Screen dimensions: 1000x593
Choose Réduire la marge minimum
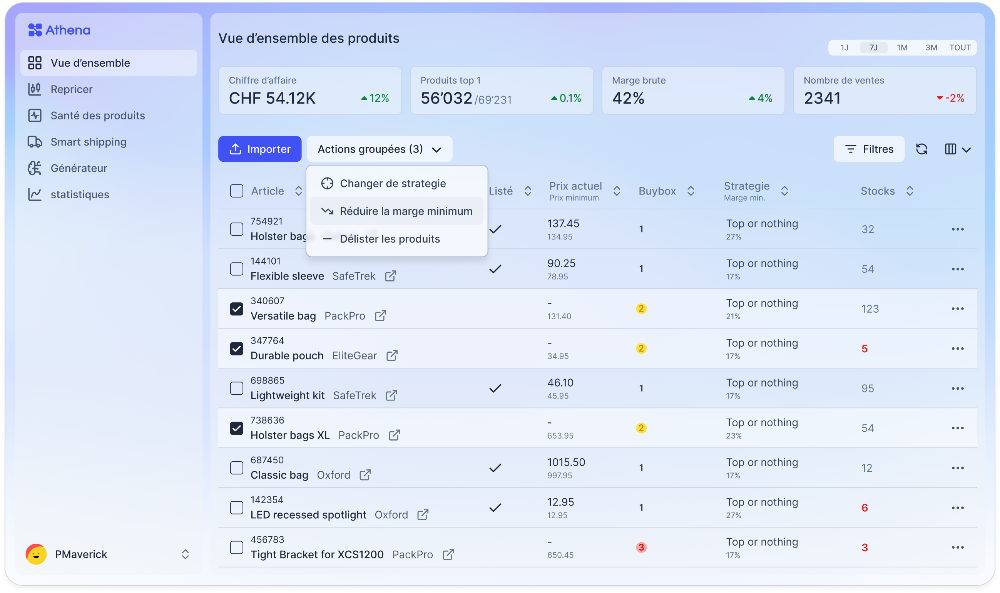[x=397, y=211]
